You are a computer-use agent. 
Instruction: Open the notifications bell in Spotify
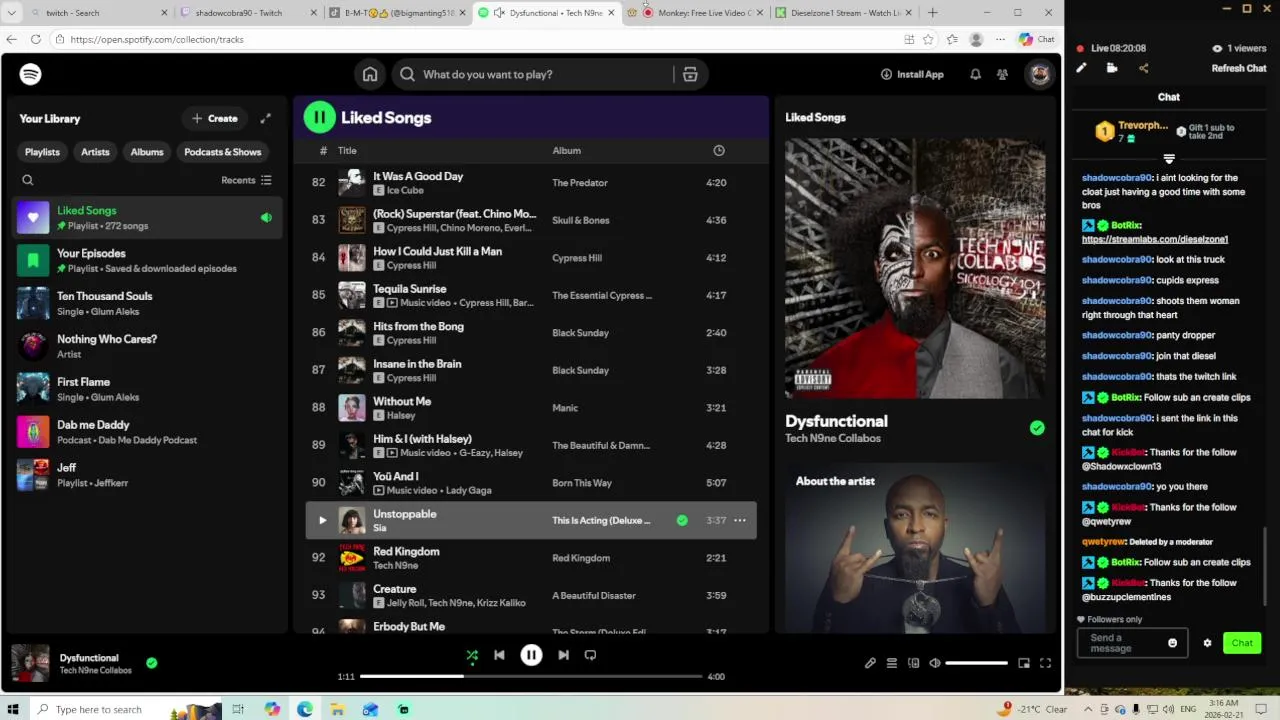(x=975, y=74)
